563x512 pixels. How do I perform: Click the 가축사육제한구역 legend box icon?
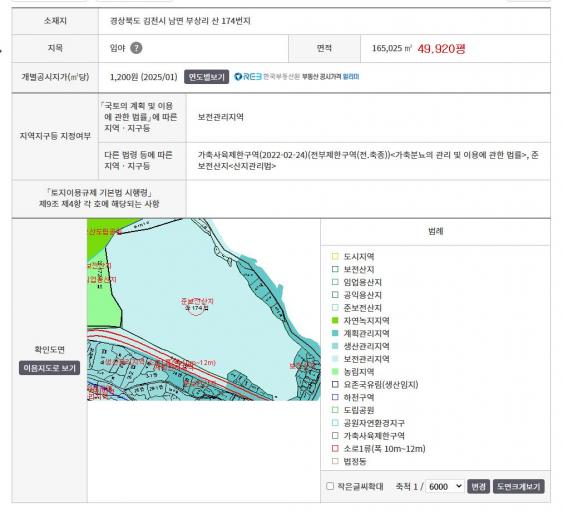(335, 436)
